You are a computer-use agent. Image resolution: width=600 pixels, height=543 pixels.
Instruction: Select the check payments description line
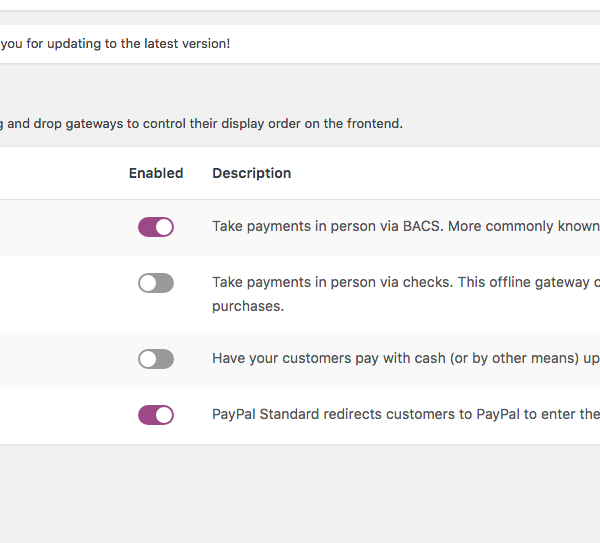[x=400, y=283]
